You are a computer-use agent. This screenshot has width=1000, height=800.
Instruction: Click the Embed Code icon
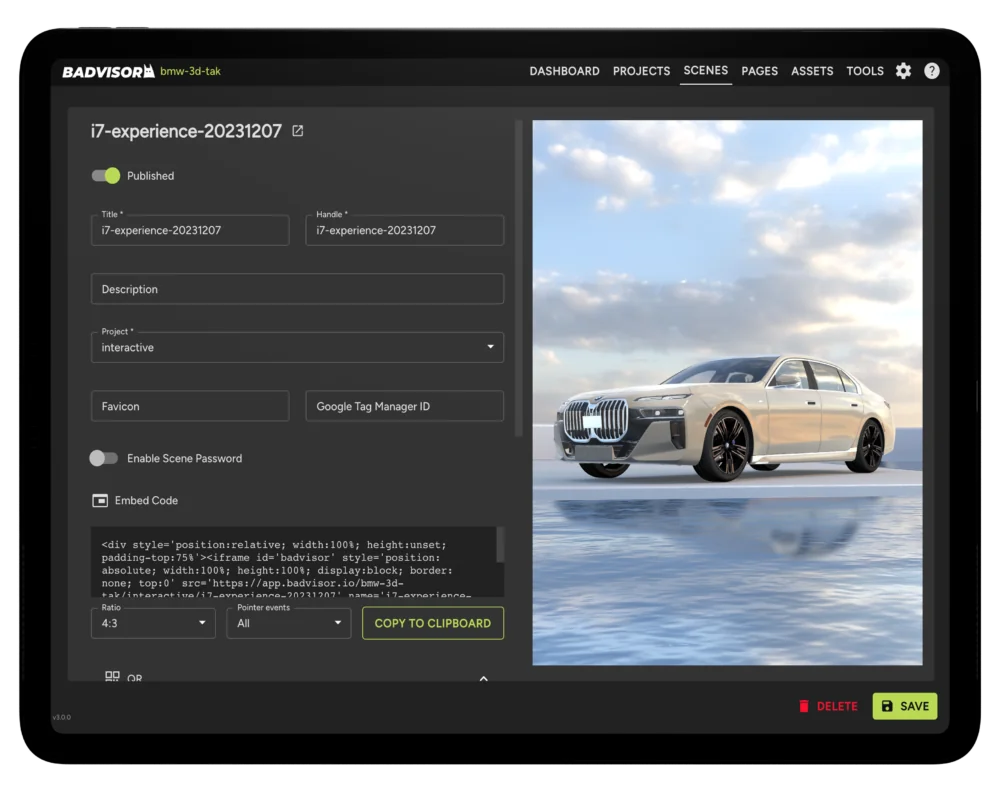click(100, 500)
